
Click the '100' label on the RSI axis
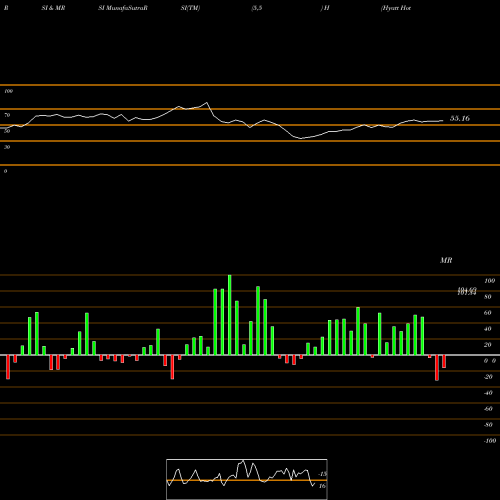[x=8, y=91]
